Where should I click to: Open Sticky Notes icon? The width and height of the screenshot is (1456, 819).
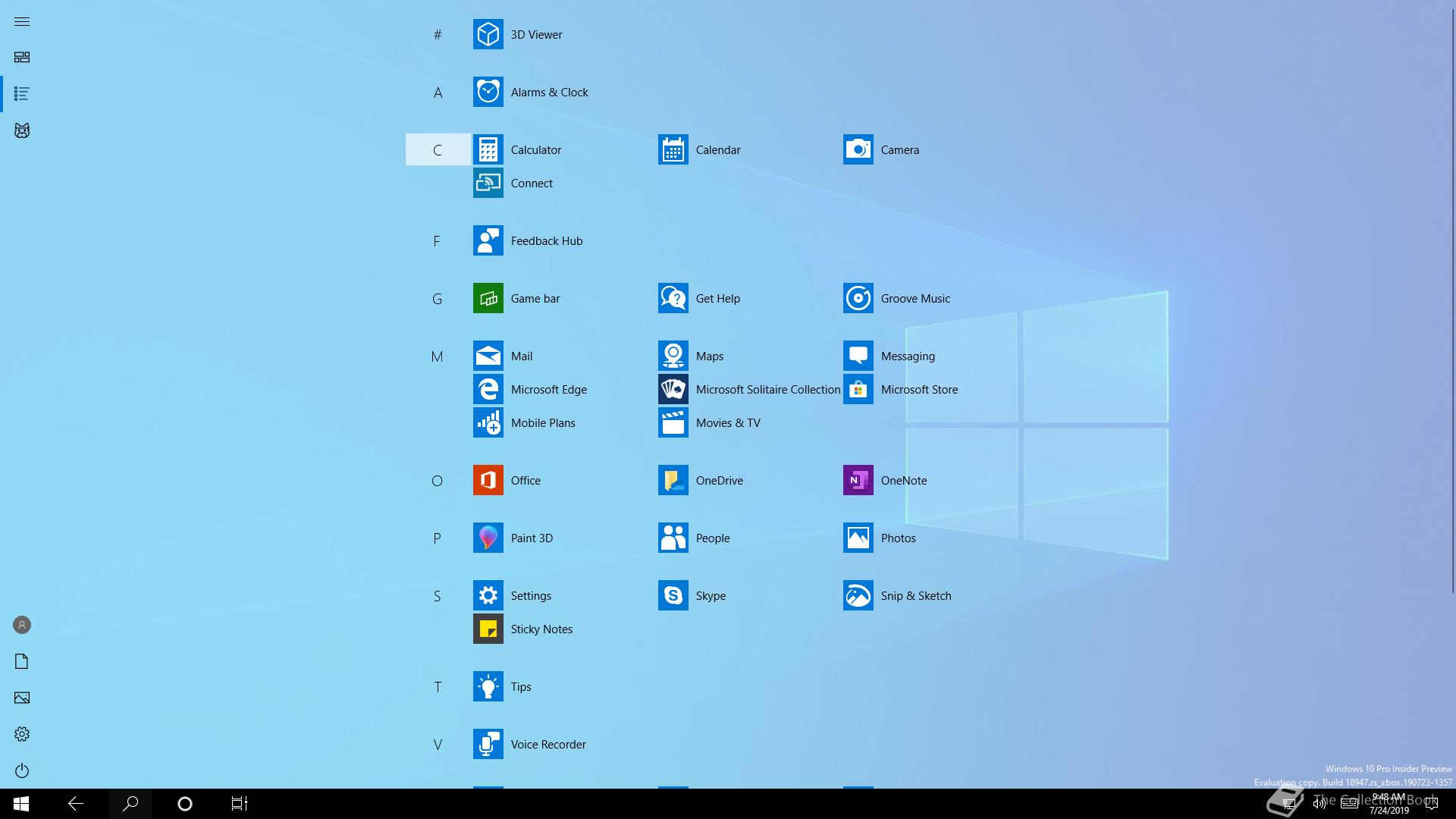[488, 629]
